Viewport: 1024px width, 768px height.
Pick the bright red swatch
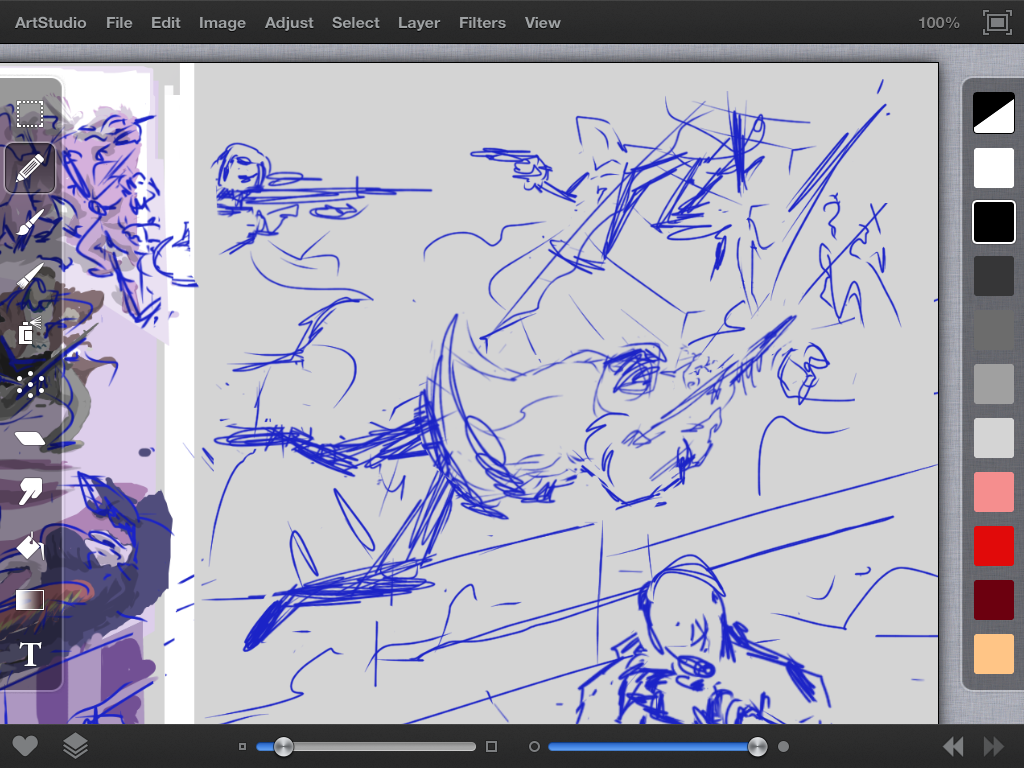993,546
